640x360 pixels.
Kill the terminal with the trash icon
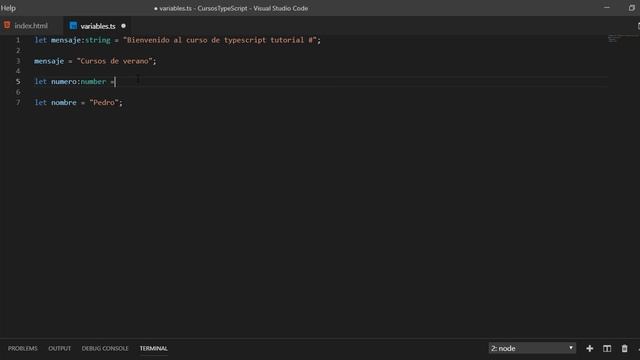[x=624, y=348]
